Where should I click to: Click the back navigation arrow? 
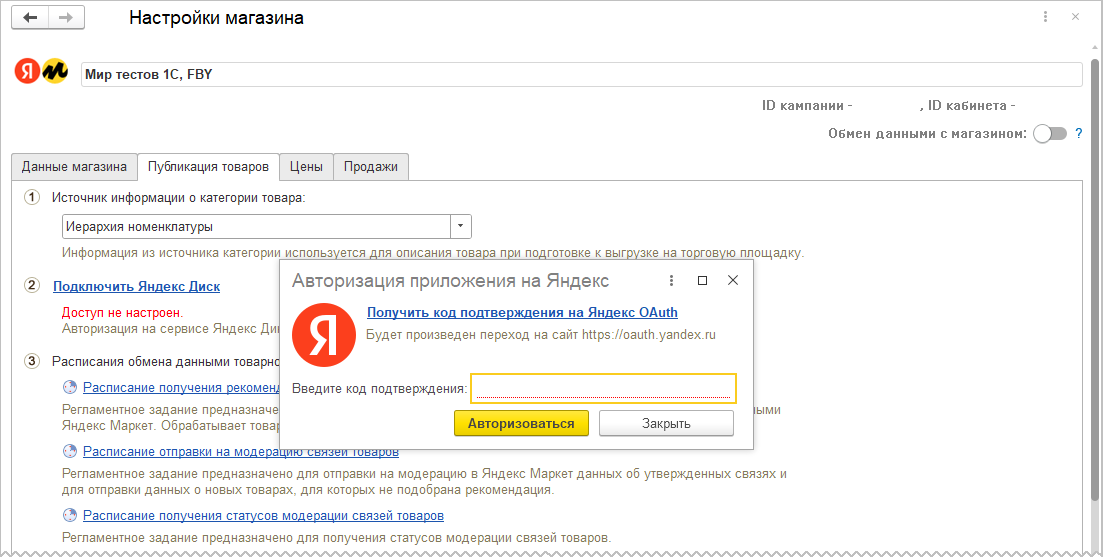click(x=30, y=18)
